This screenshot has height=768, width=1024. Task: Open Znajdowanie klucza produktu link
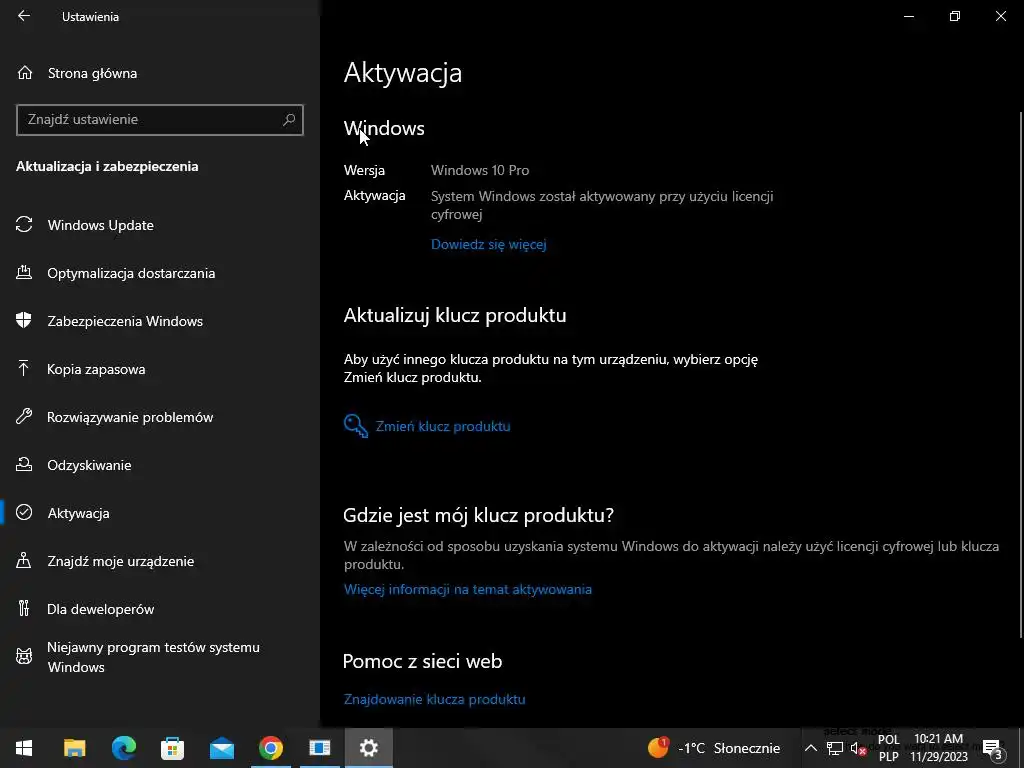point(434,699)
